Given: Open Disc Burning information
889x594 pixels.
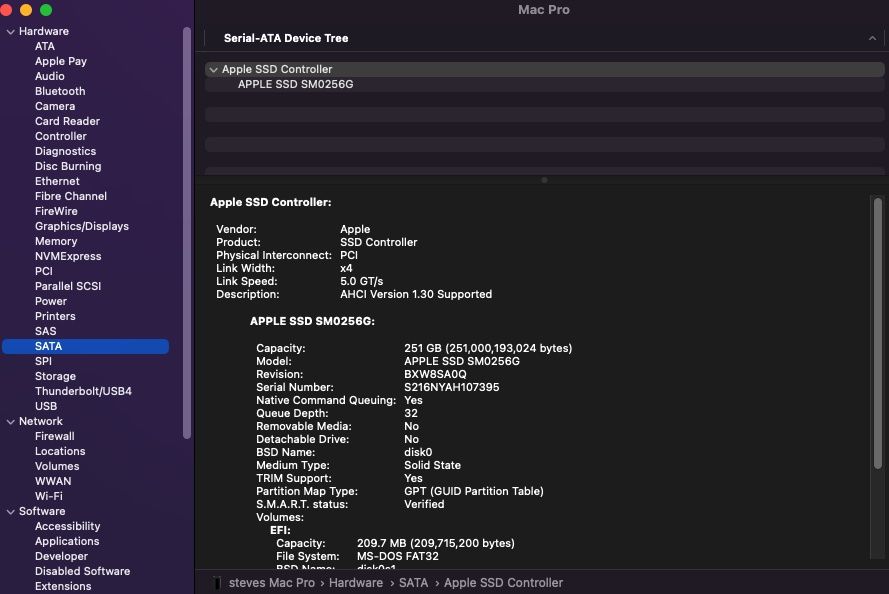Looking at the screenshot, I should [x=68, y=166].
